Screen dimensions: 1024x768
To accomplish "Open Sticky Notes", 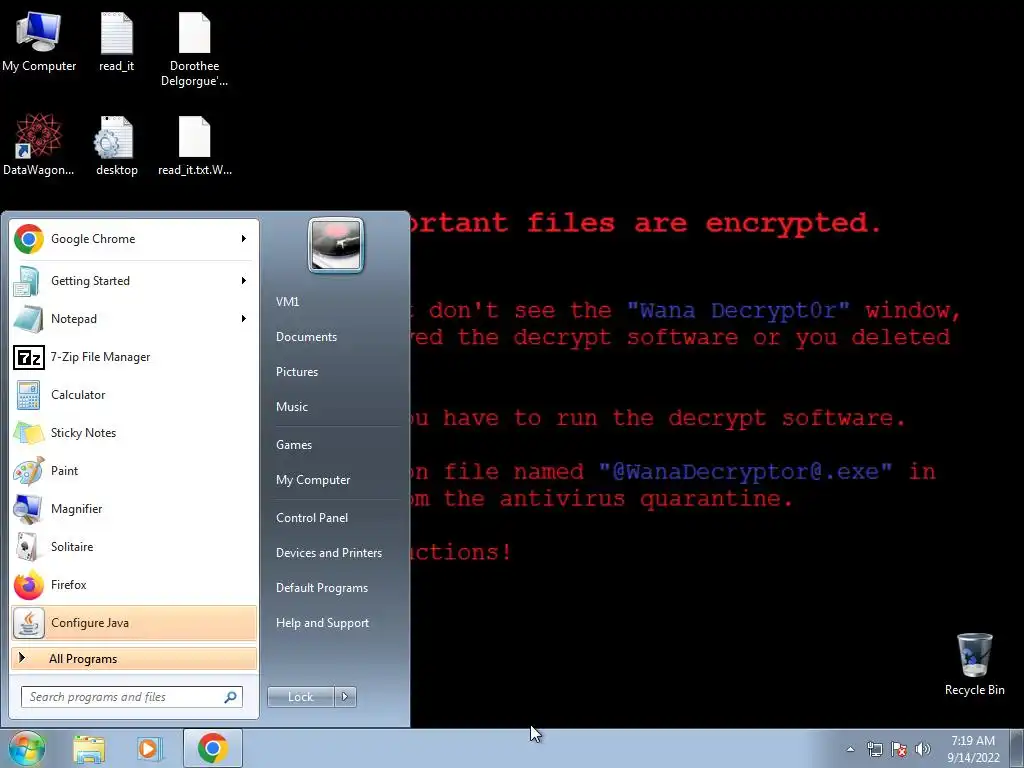I will (x=134, y=432).
